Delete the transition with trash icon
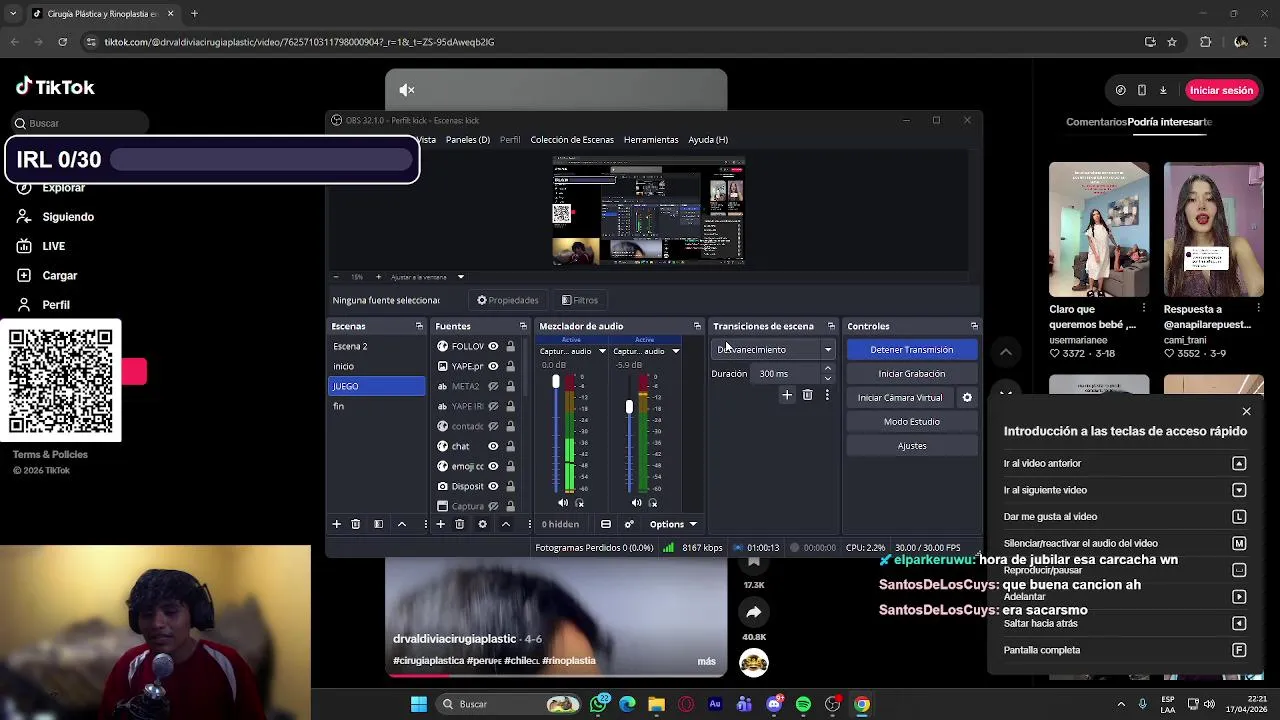The image size is (1280, 720). [x=807, y=395]
